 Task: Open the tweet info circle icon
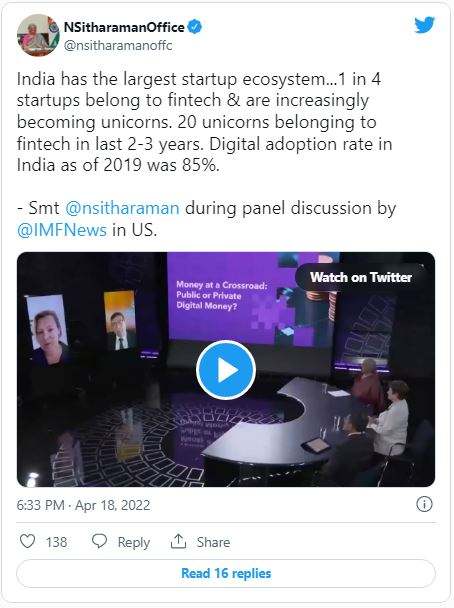pyautogui.click(x=424, y=504)
